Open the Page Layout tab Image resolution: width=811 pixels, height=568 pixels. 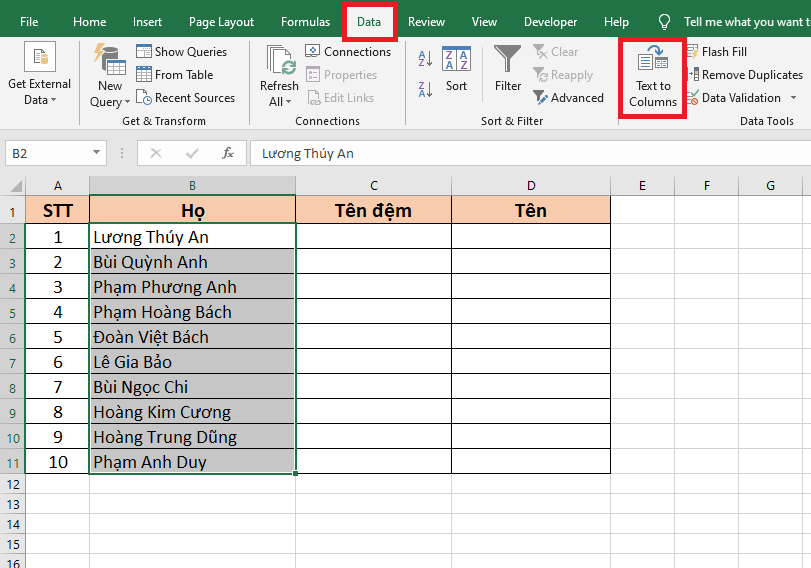click(221, 22)
